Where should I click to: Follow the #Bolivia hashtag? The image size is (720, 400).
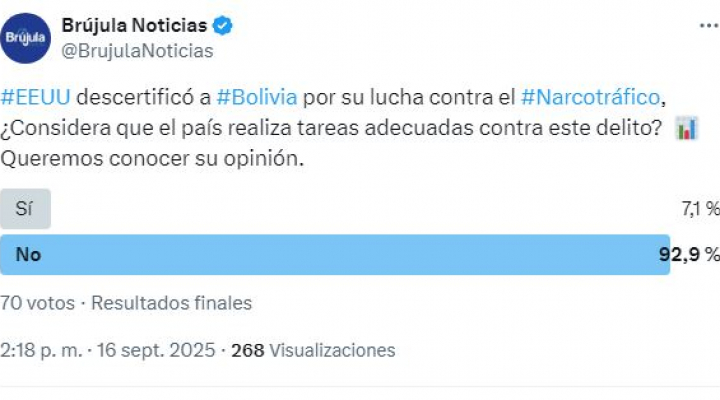pyautogui.click(x=257, y=97)
